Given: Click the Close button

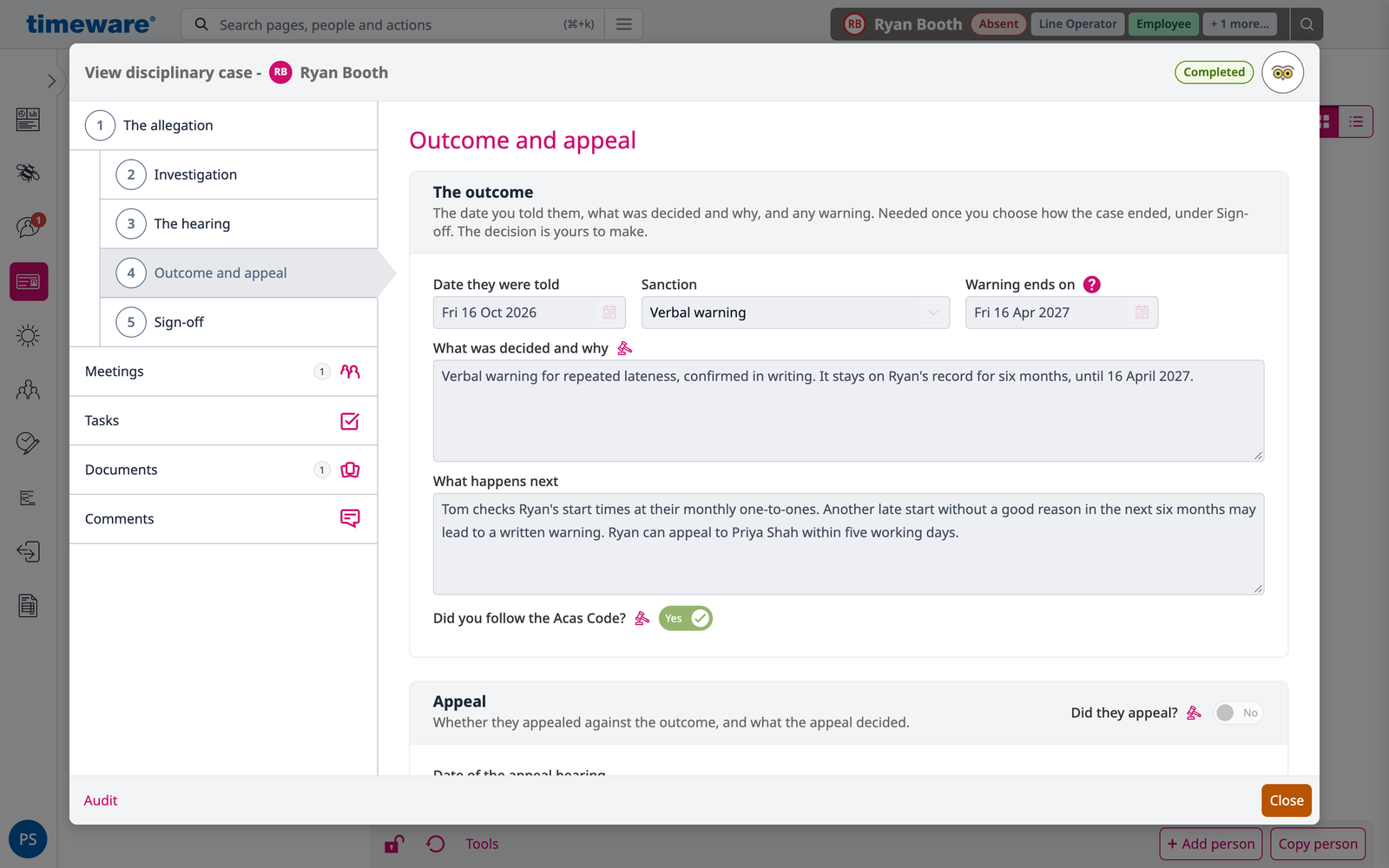Looking at the screenshot, I should (1287, 800).
